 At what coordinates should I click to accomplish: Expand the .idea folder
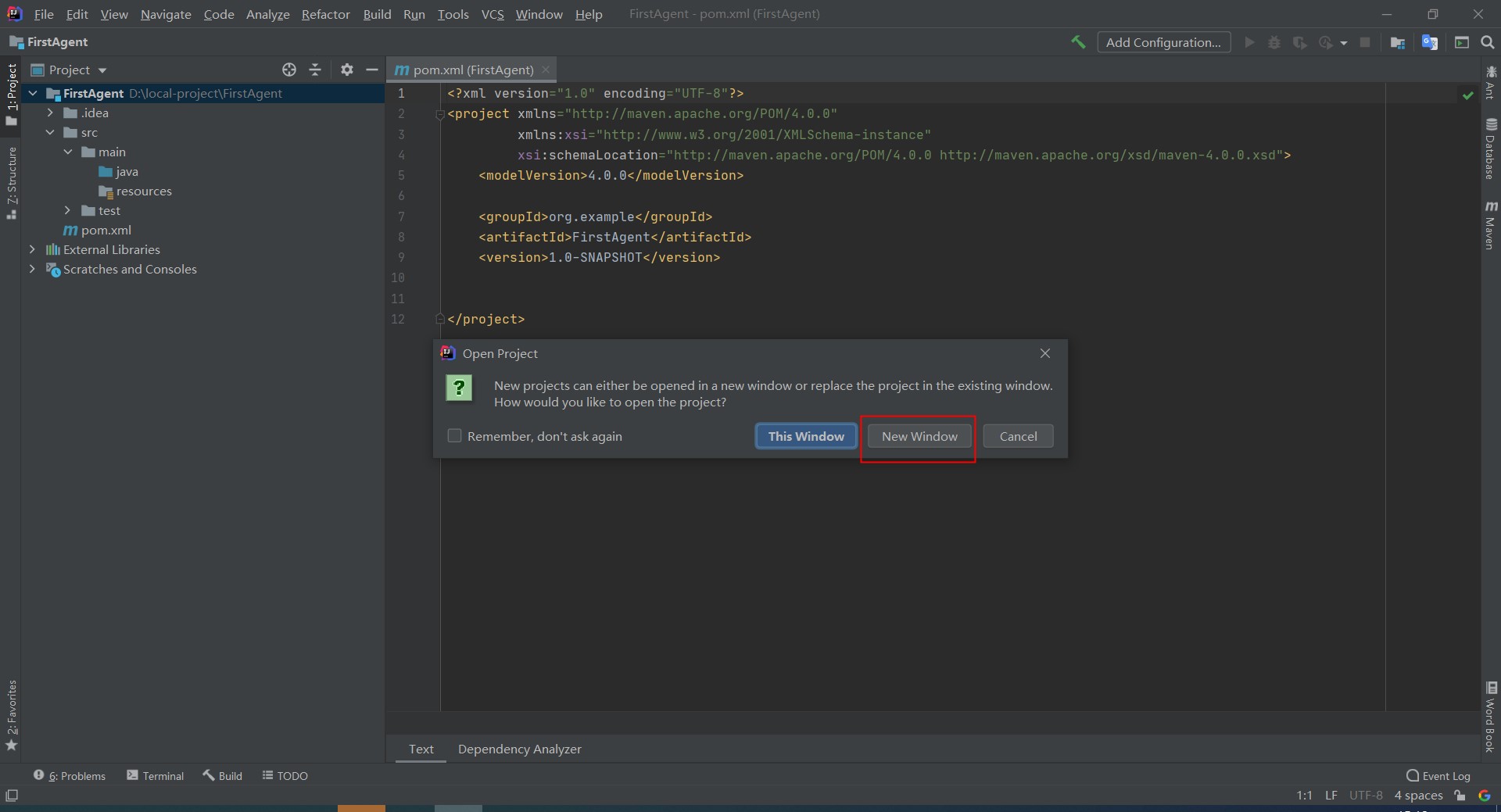coord(50,113)
